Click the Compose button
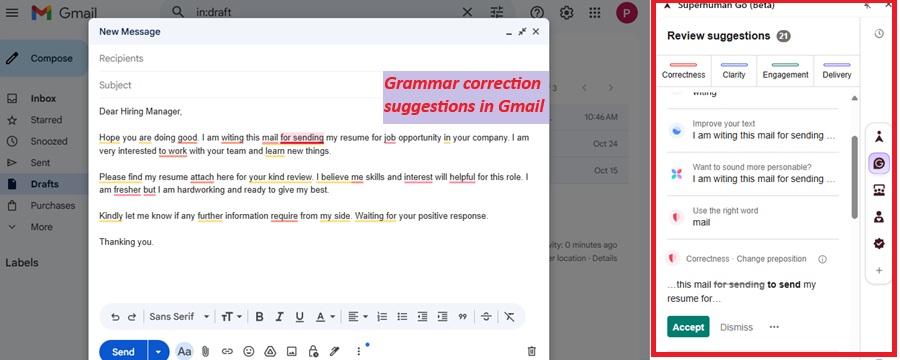This screenshot has height=360, width=900. pyautogui.click(x=44, y=58)
